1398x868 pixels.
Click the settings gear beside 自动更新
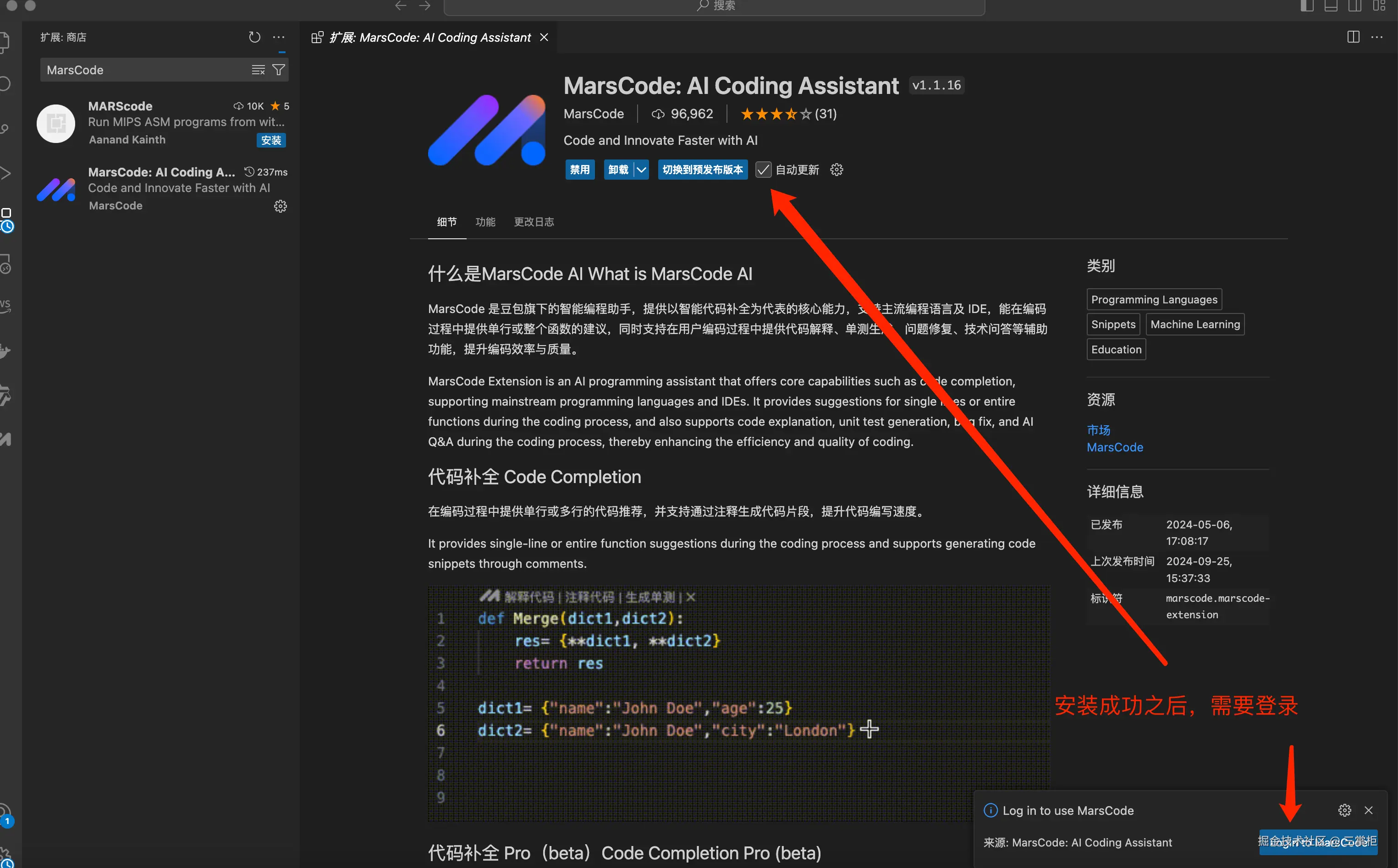837,170
